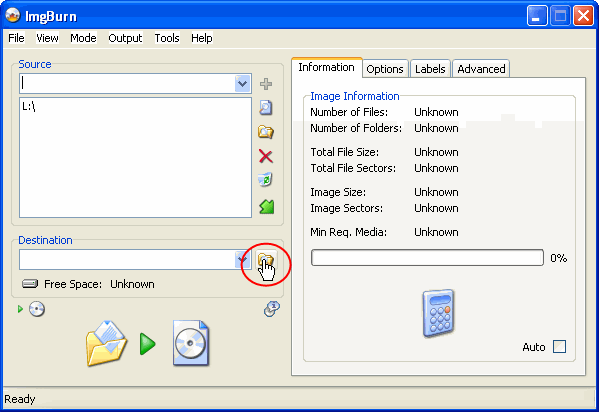599x412 pixels.
Task: Click the plus icon to add source
Action: pos(266,84)
